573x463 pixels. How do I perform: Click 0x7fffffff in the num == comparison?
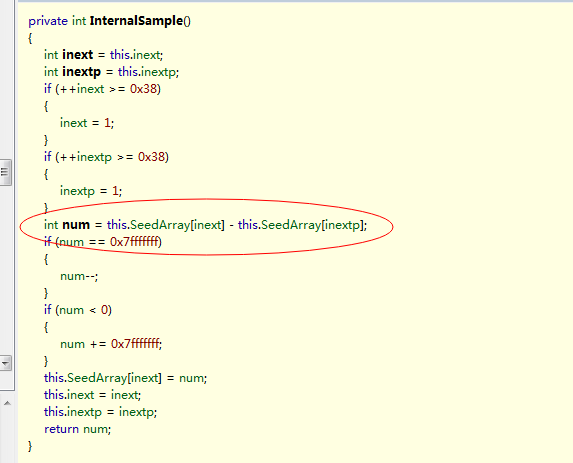[134, 242]
